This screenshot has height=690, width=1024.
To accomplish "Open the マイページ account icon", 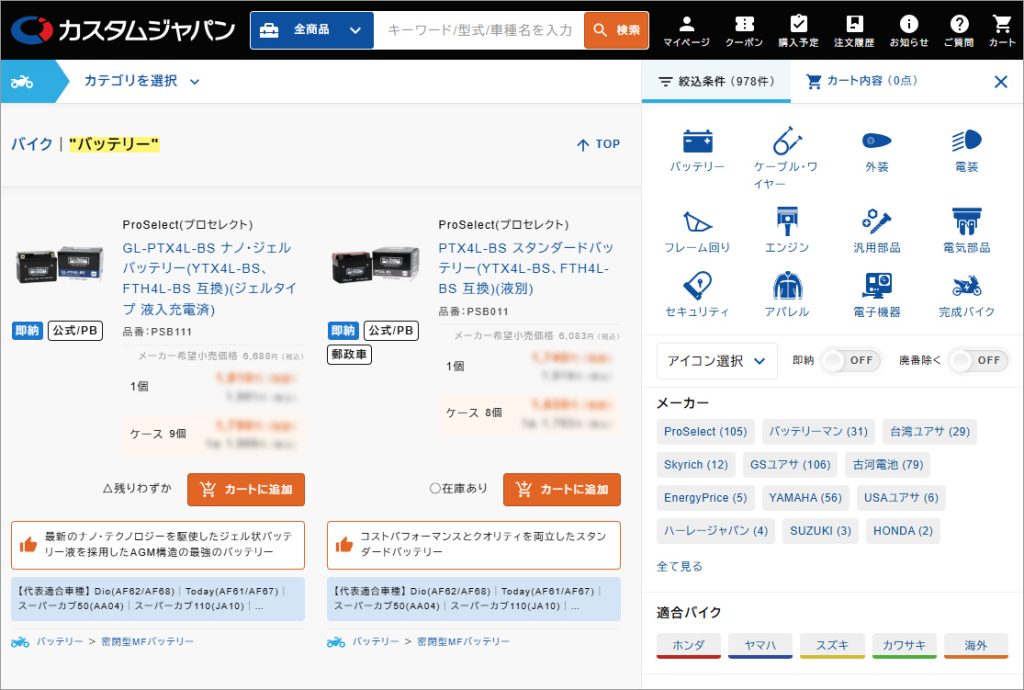I will coord(686,31).
